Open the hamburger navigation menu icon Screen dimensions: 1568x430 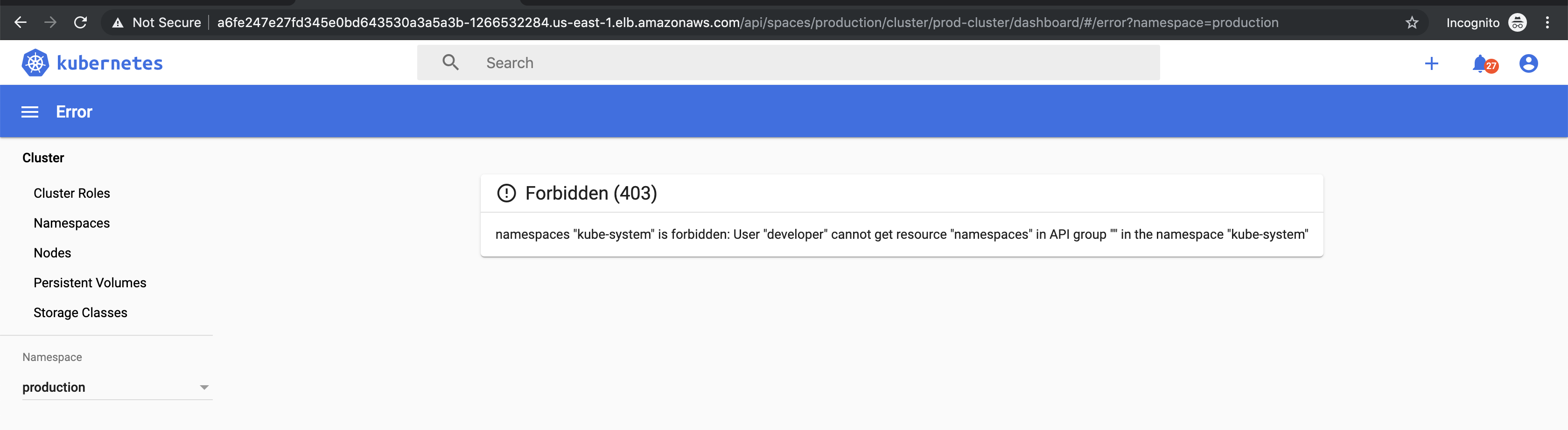[x=30, y=112]
